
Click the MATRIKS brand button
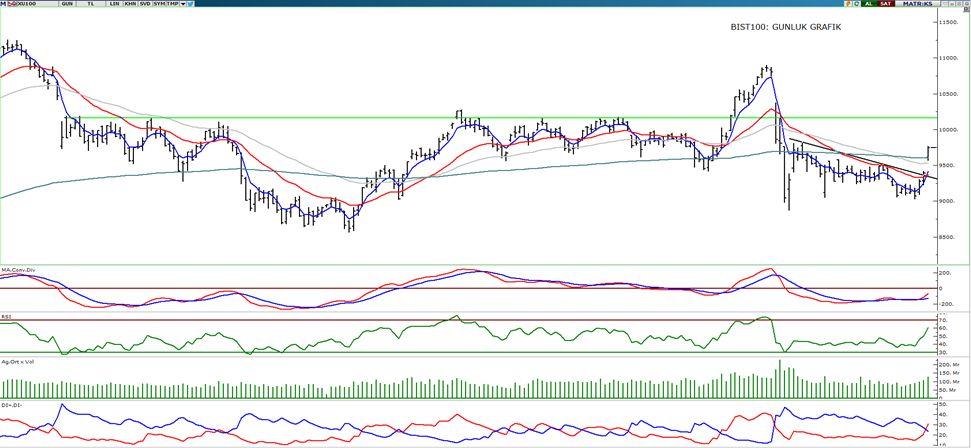(x=917, y=4)
